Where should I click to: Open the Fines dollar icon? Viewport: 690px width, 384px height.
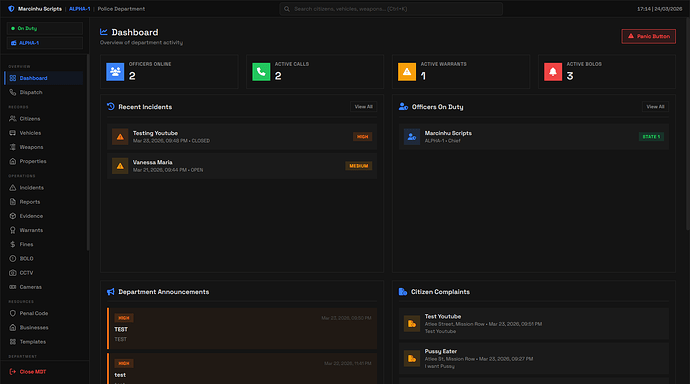point(13,245)
